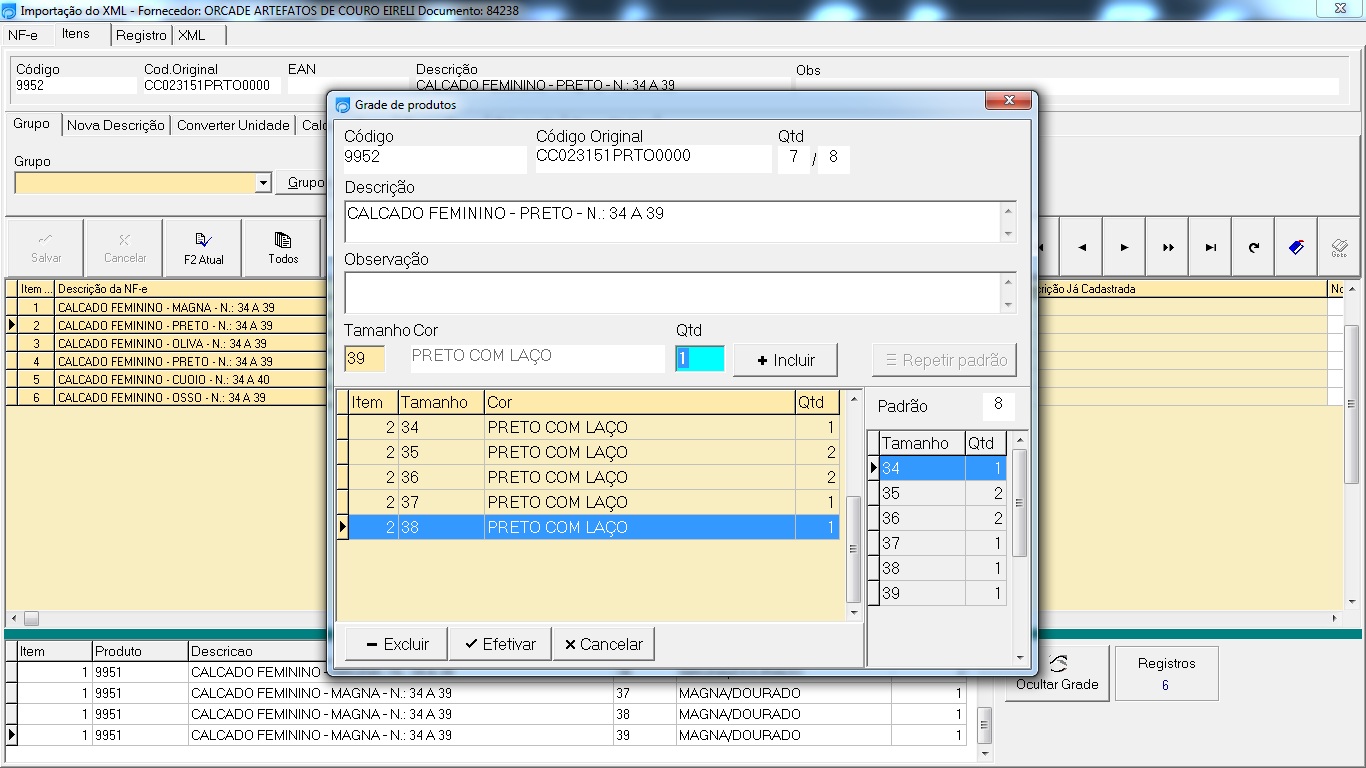Screen dimensions: 1366x768
Task: Select the Grupo sub-tab
Action: (x=32, y=124)
